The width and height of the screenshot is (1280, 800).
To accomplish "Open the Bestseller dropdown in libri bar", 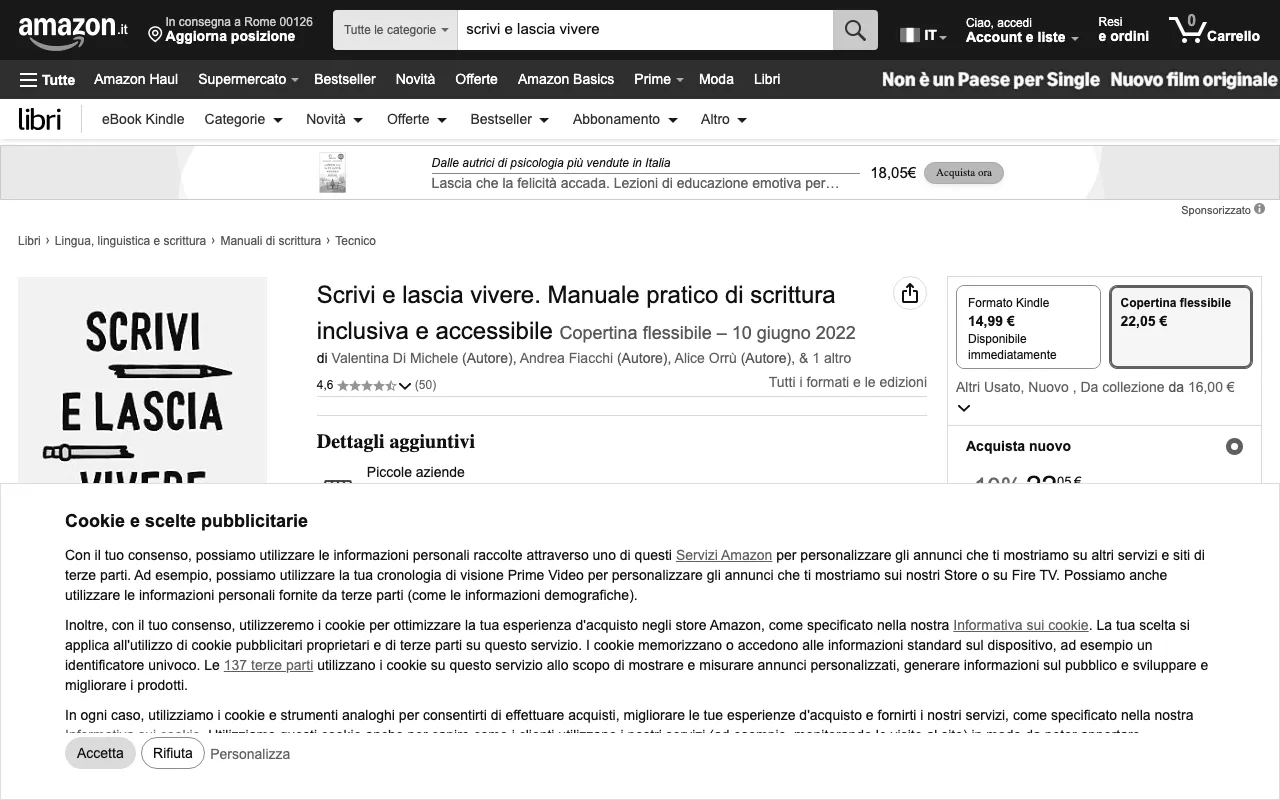I will point(509,119).
